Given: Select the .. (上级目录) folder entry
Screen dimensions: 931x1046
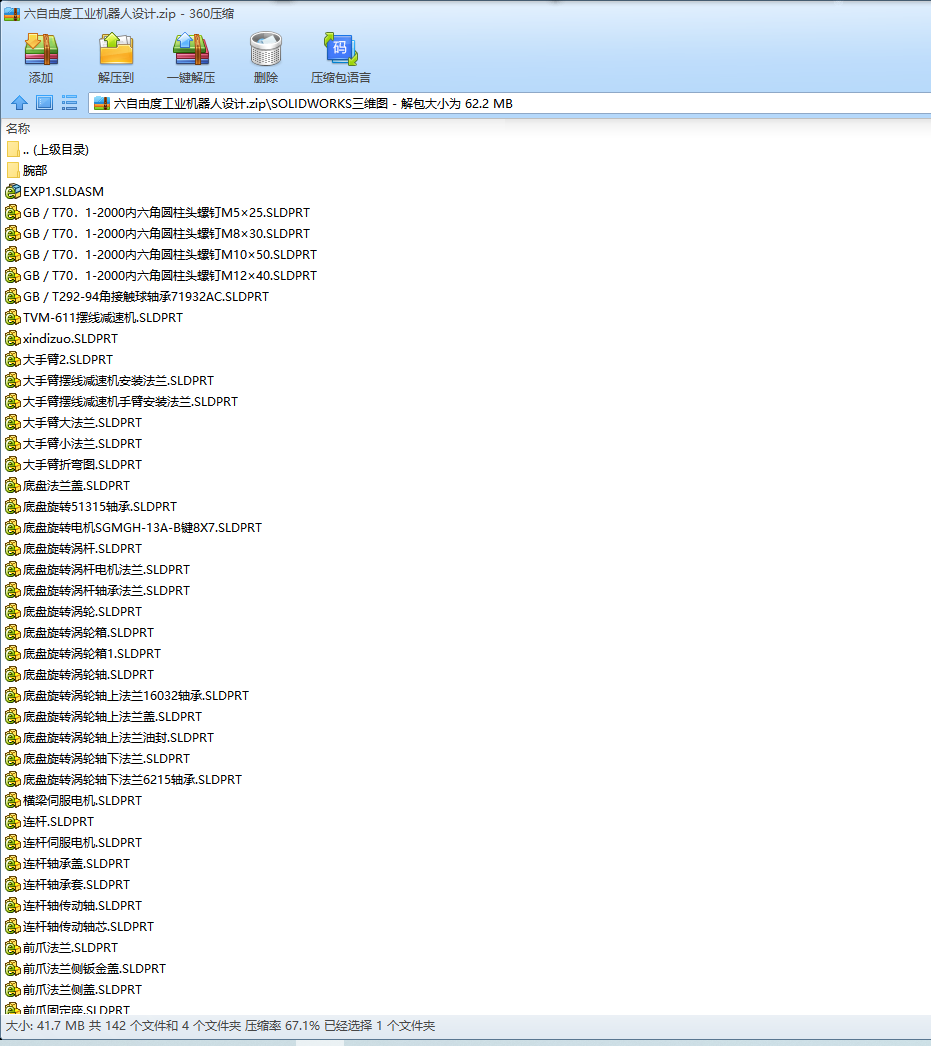Looking at the screenshot, I should [x=47, y=149].
